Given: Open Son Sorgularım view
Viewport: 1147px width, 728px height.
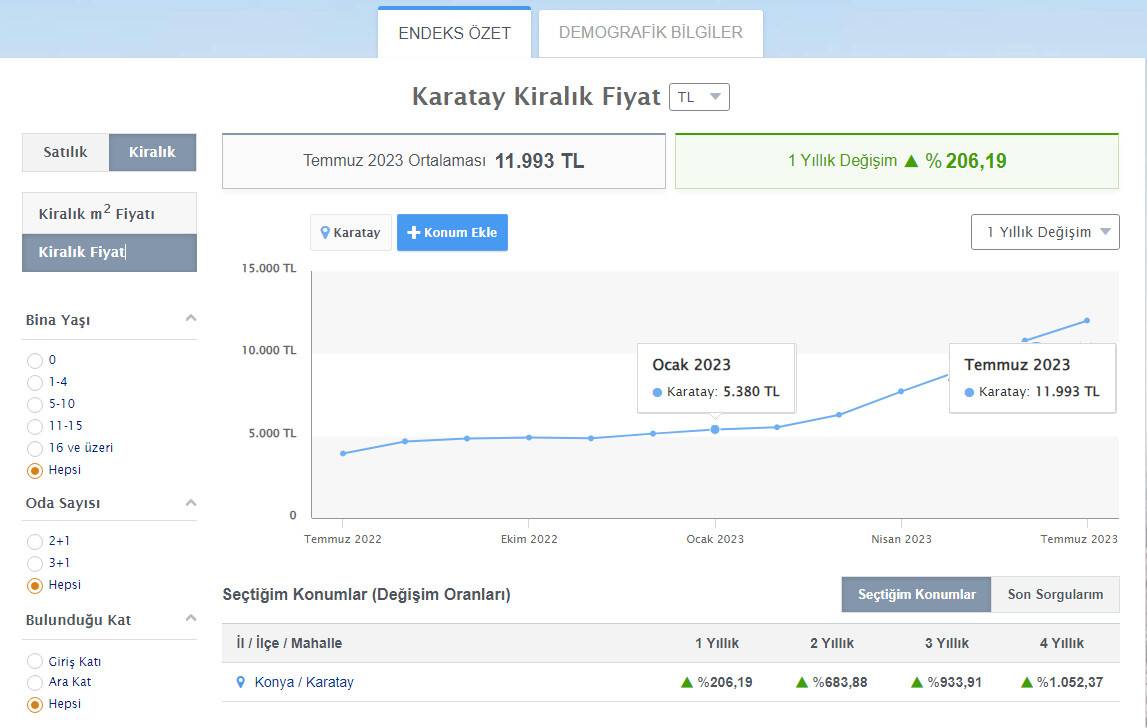Looking at the screenshot, I should [1055, 594].
